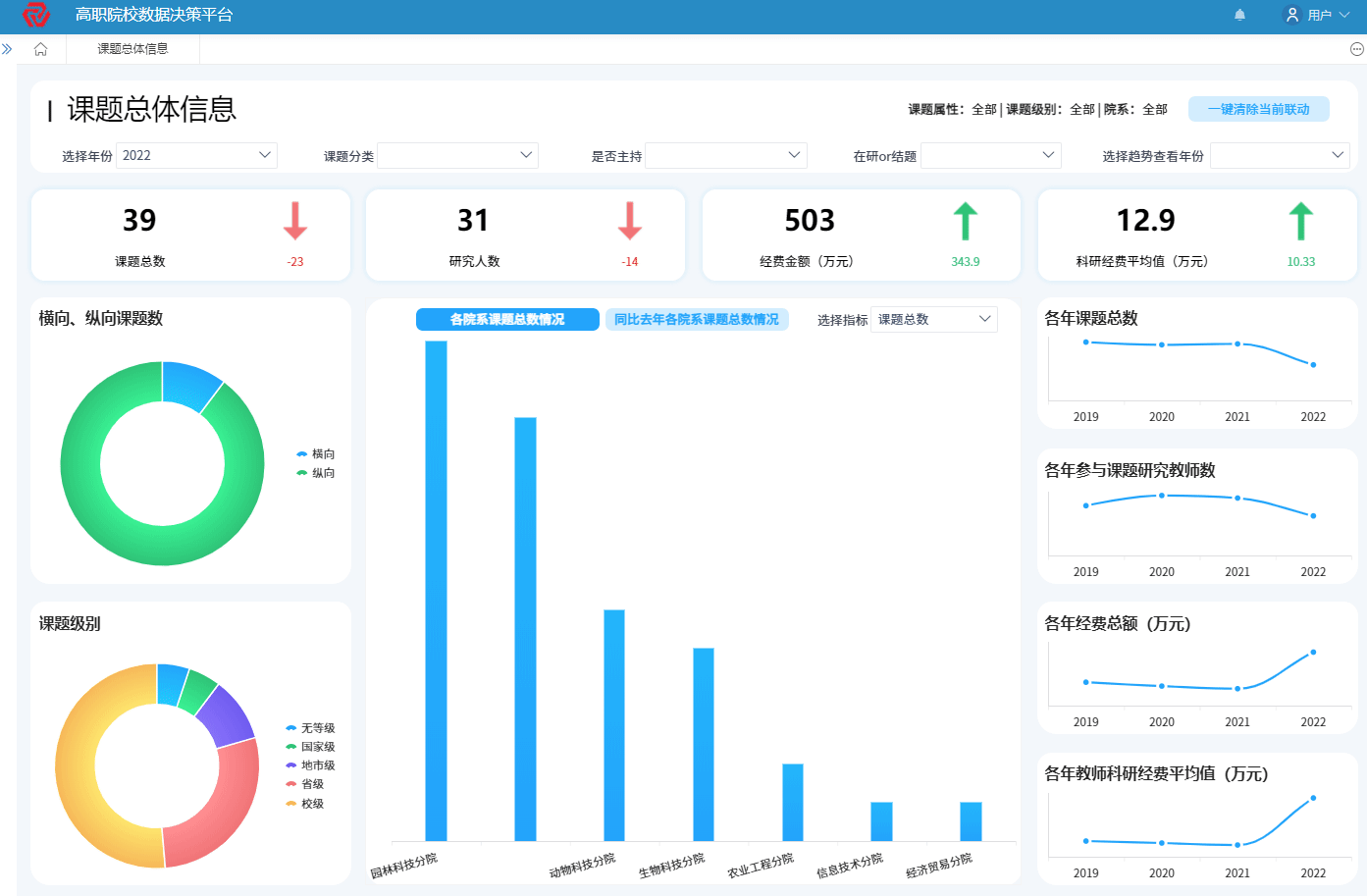Click the platform logo icon
Screen dimensions: 1367x896
tap(36, 15)
